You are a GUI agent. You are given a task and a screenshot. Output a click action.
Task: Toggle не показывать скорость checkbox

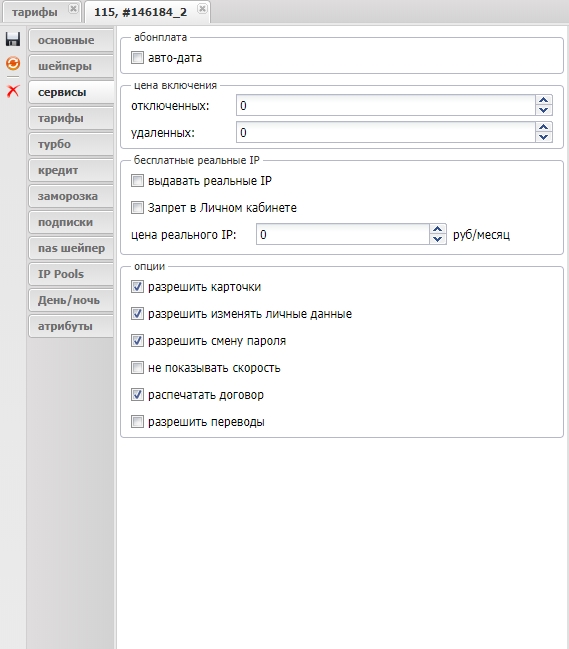click(137, 368)
